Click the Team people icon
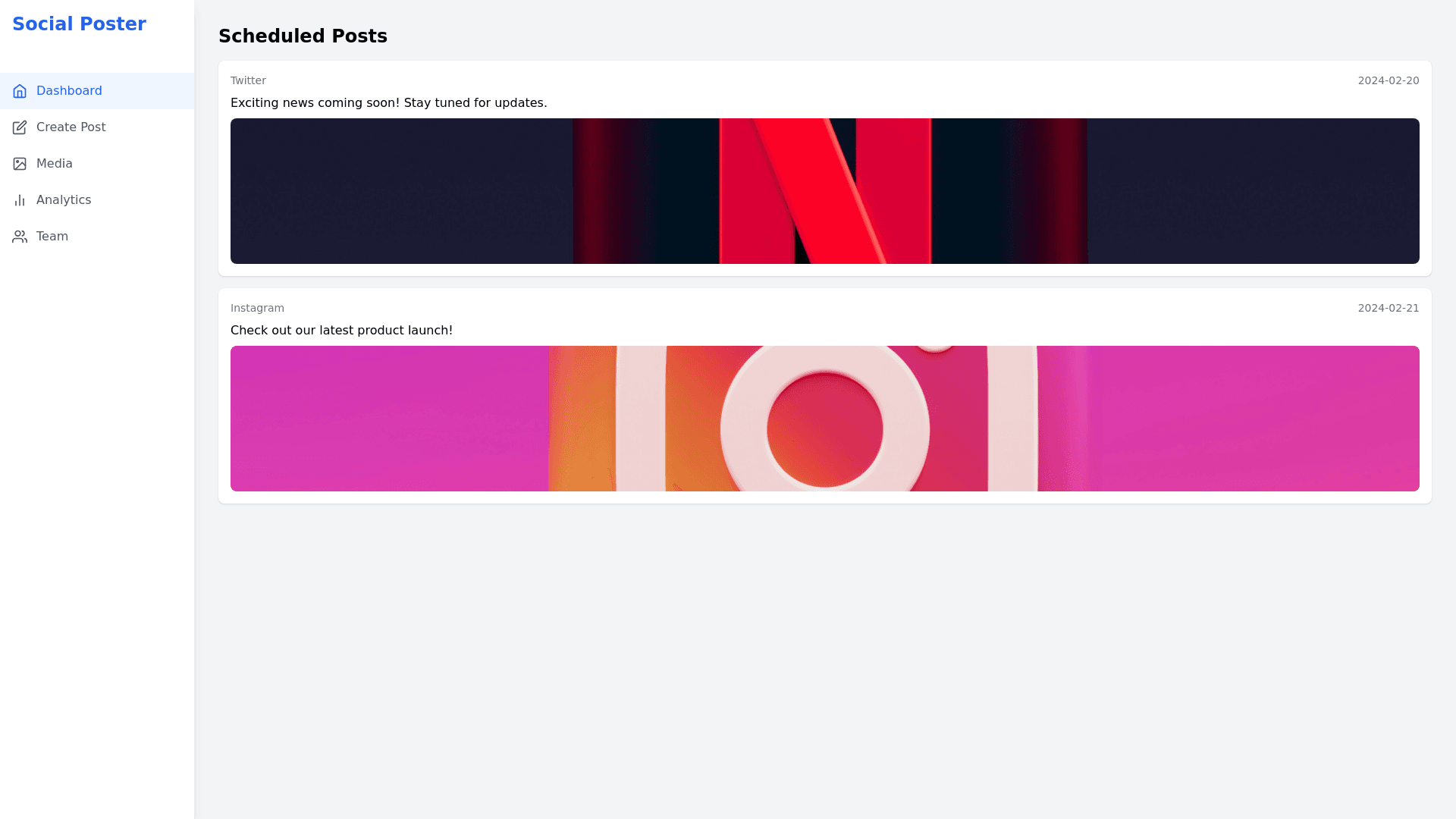 pyautogui.click(x=20, y=237)
